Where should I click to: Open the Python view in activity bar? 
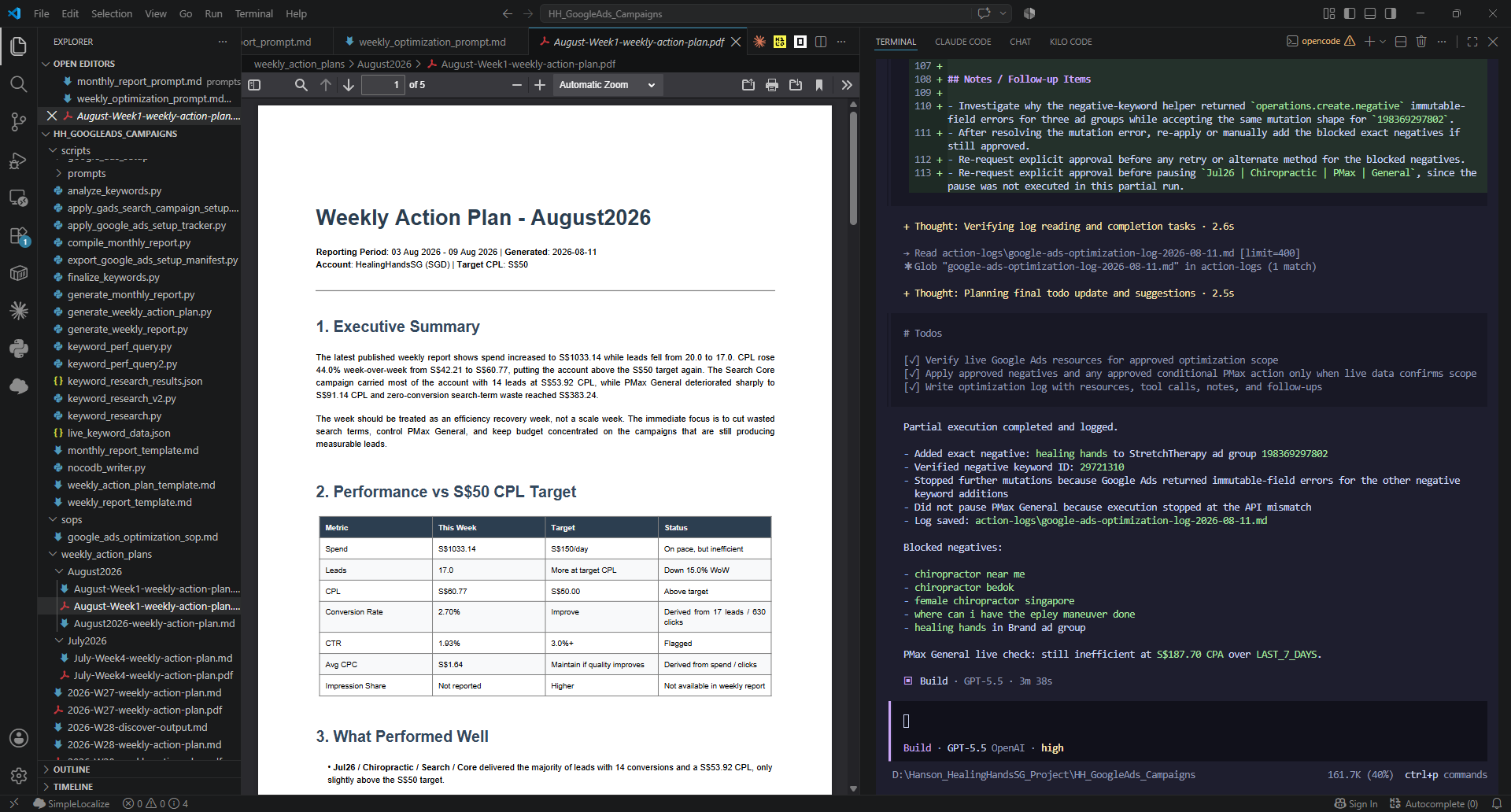click(x=19, y=349)
